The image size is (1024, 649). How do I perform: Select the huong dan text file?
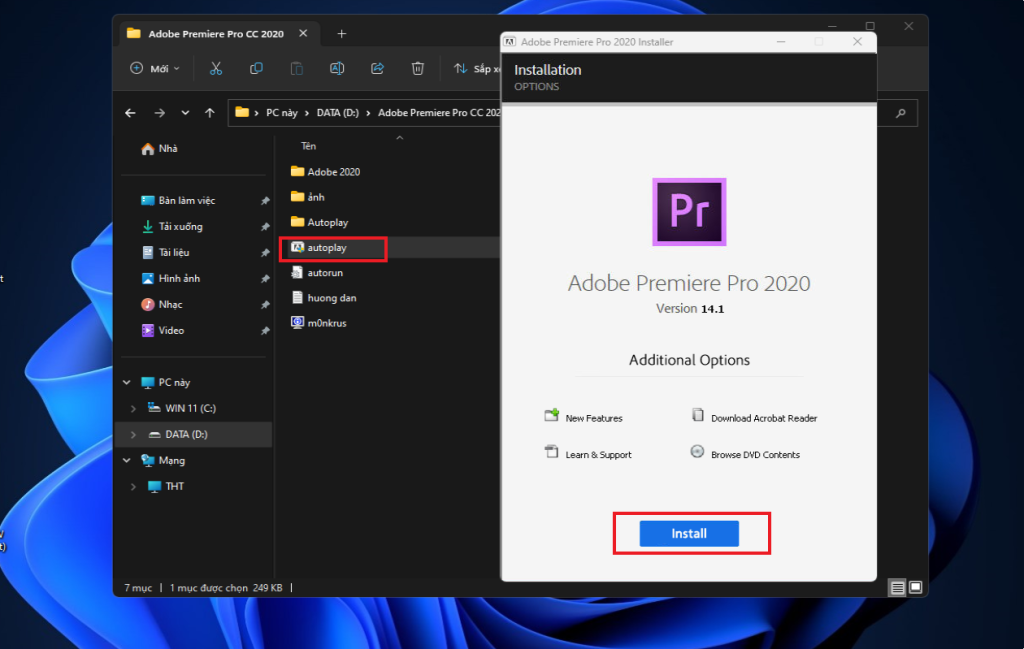[x=323, y=298]
